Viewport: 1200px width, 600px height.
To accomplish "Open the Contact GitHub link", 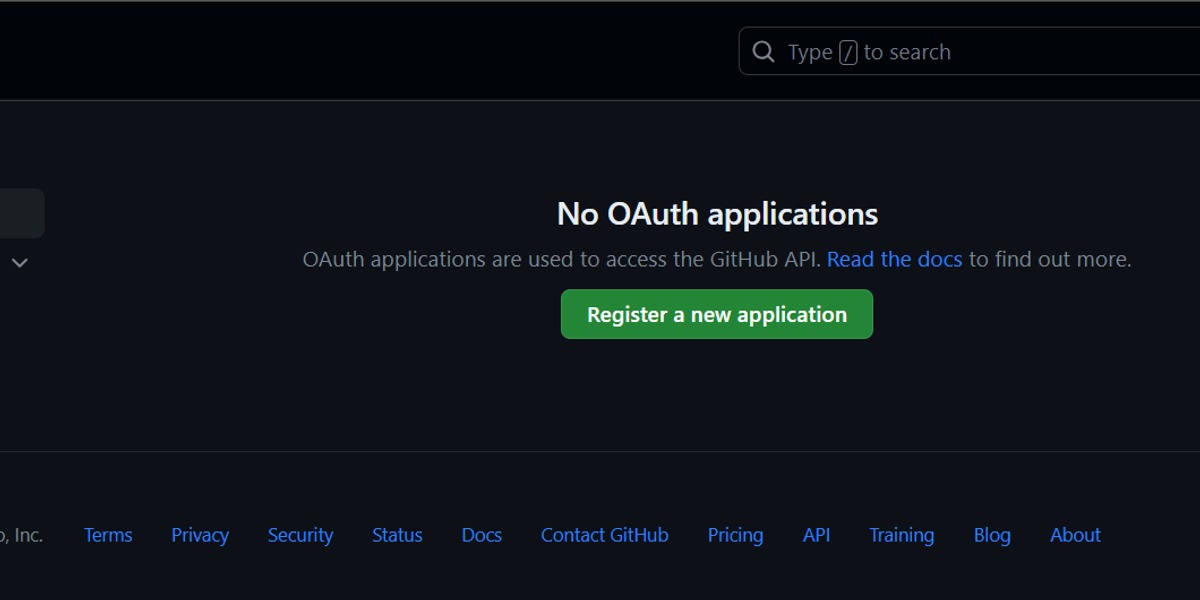I will (604, 535).
